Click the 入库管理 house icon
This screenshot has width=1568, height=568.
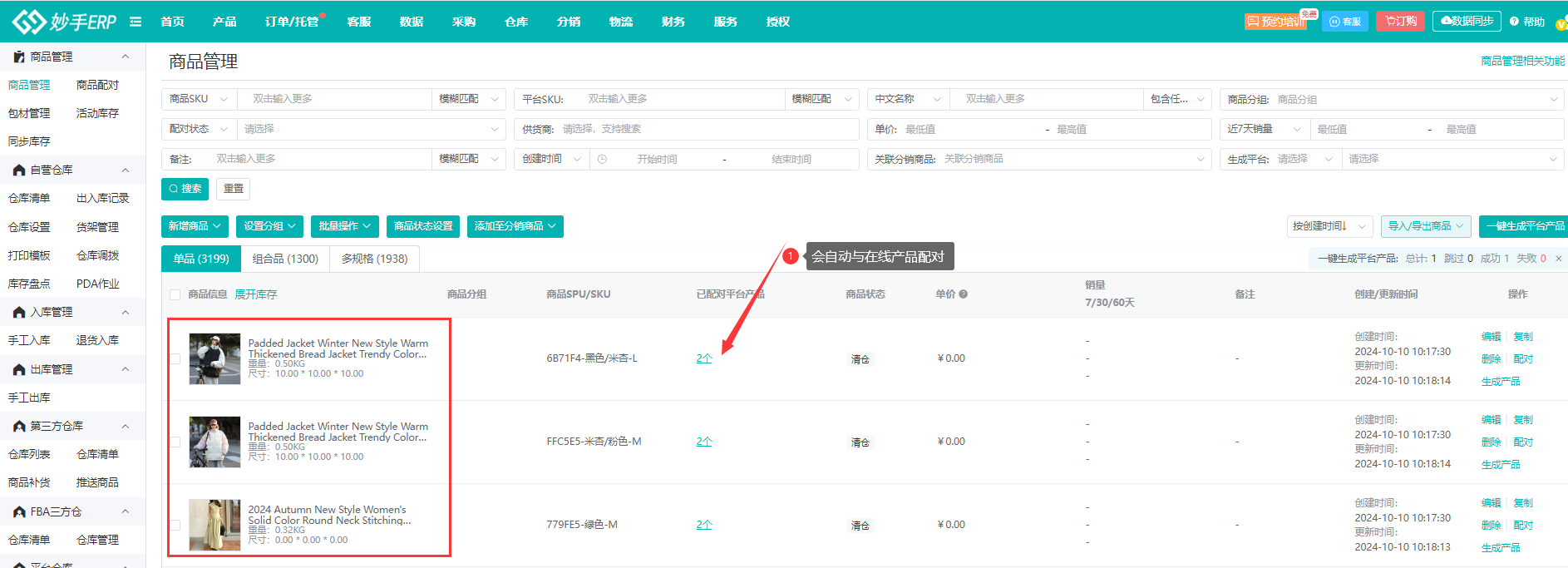click(19, 312)
